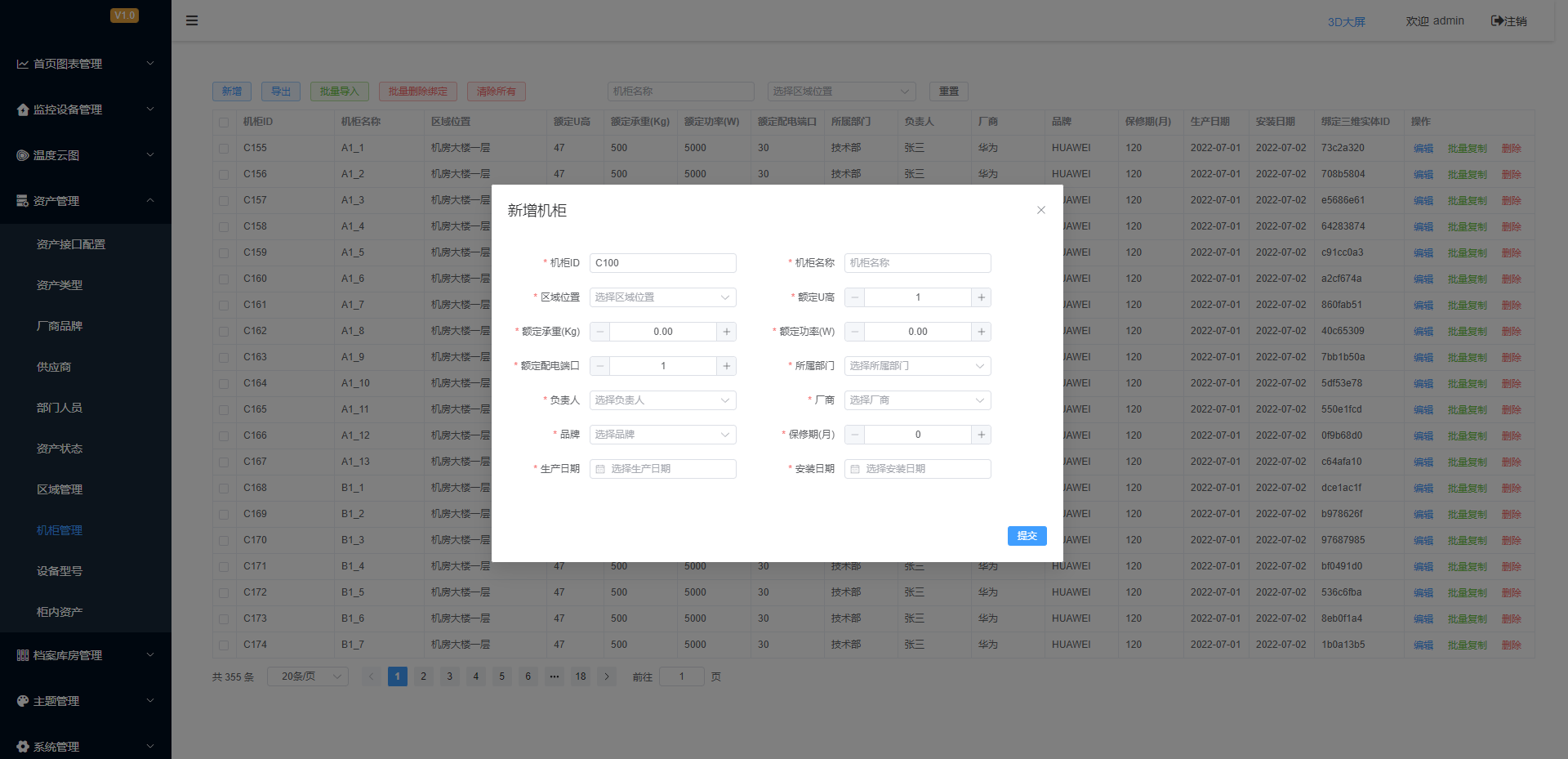Viewport: 1568px width, 759px height.
Task: Click 系统管理 gear icon
Action: click(23, 747)
